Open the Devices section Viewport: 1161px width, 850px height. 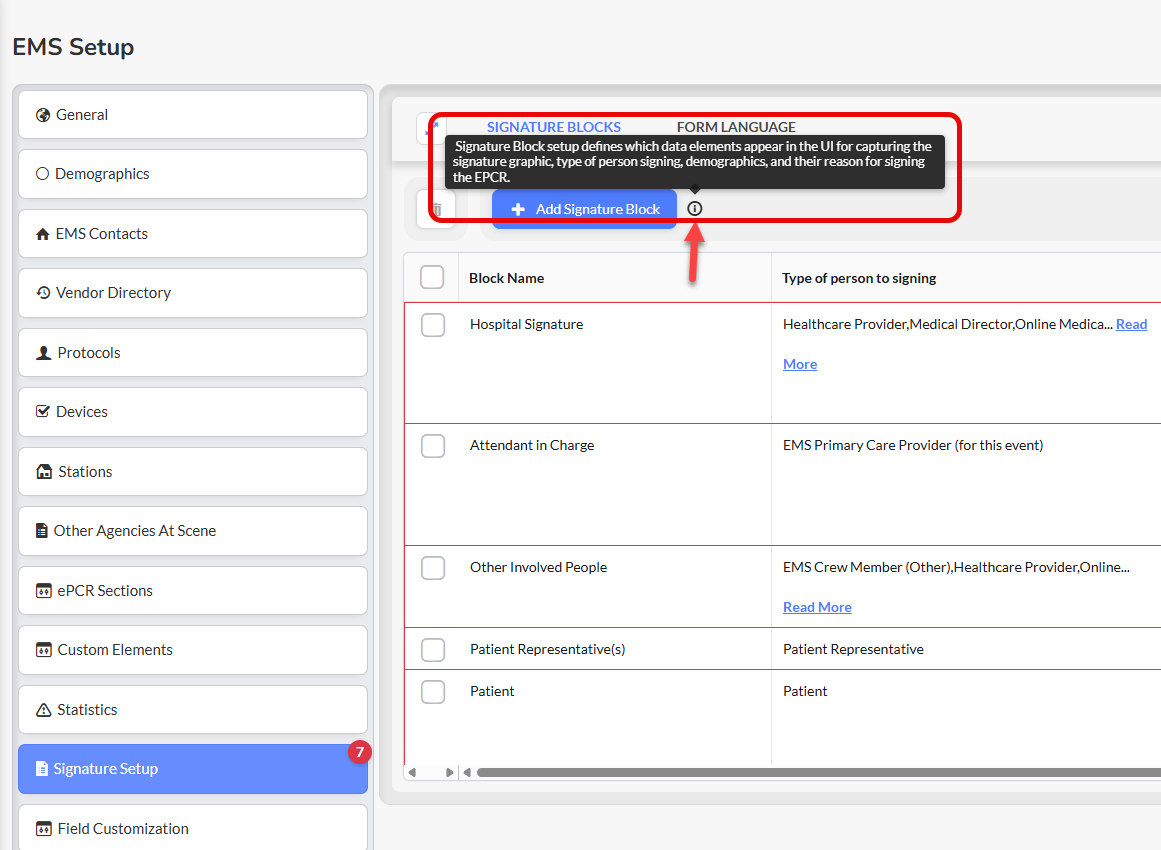click(x=193, y=412)
